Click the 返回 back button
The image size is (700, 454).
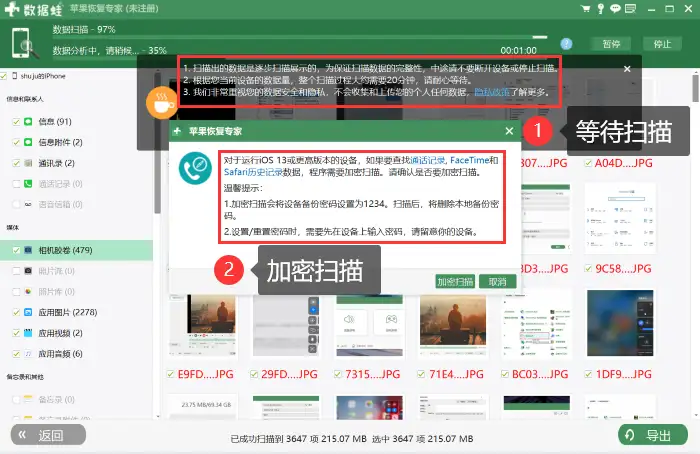[48, 435]
